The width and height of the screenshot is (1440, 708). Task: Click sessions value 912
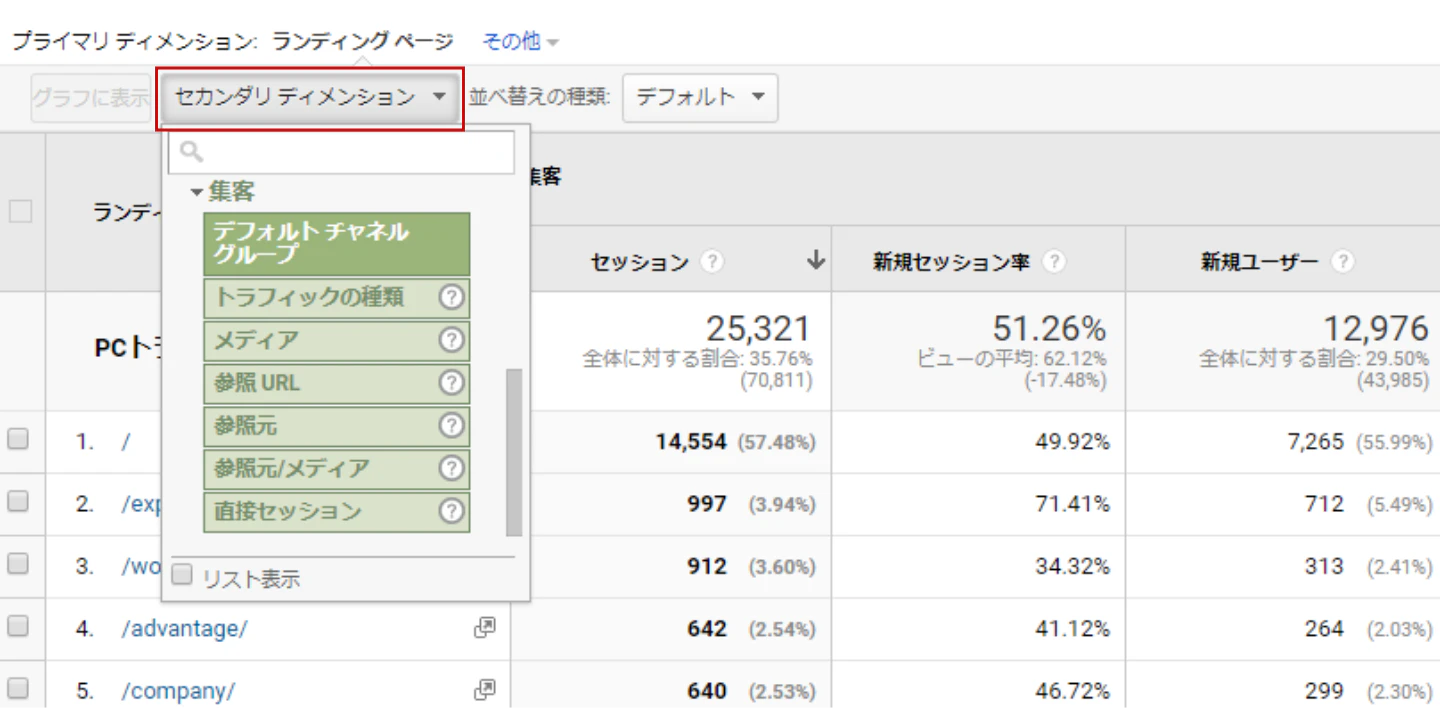point(707,566)
